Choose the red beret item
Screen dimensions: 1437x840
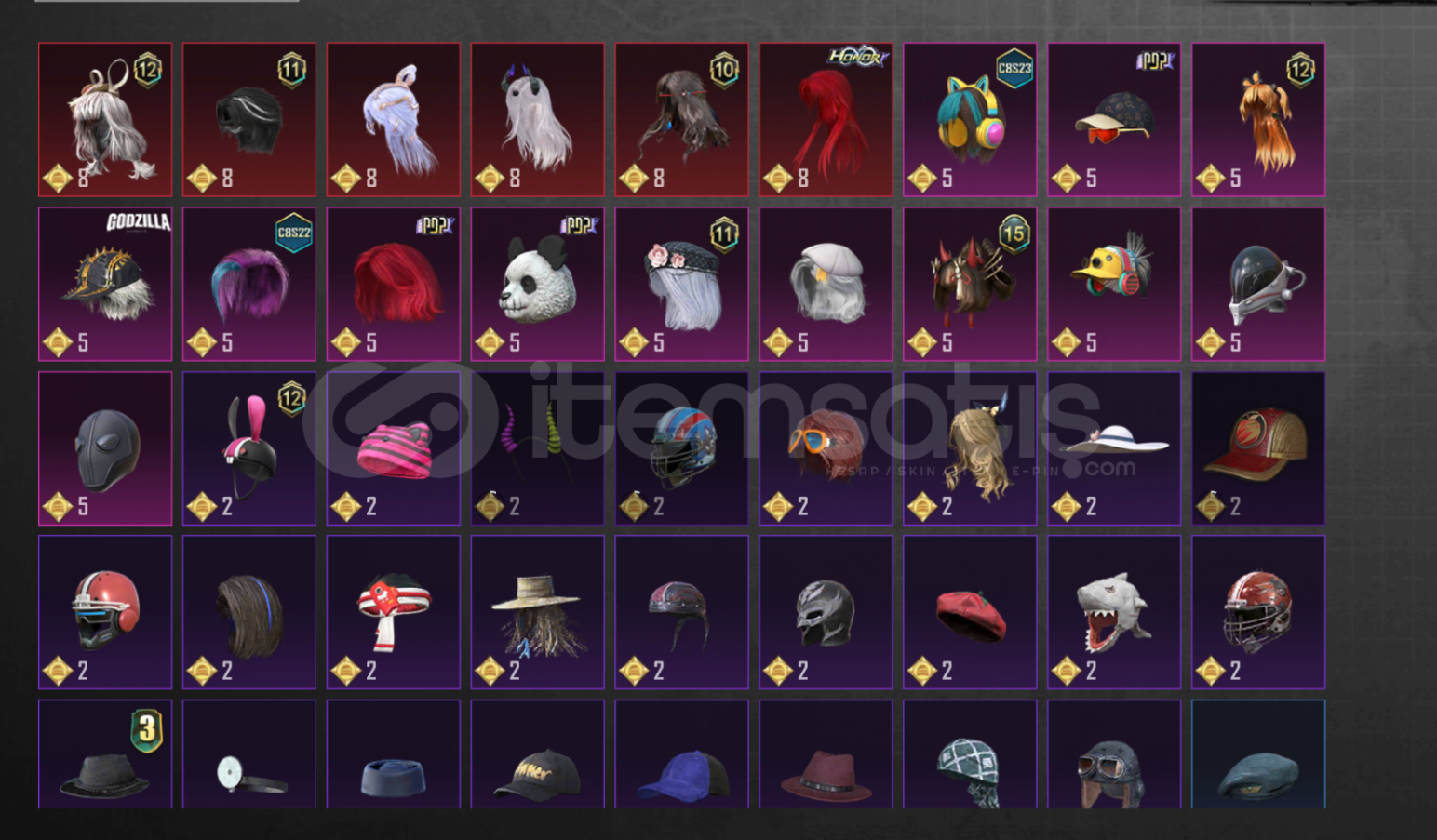970,612
